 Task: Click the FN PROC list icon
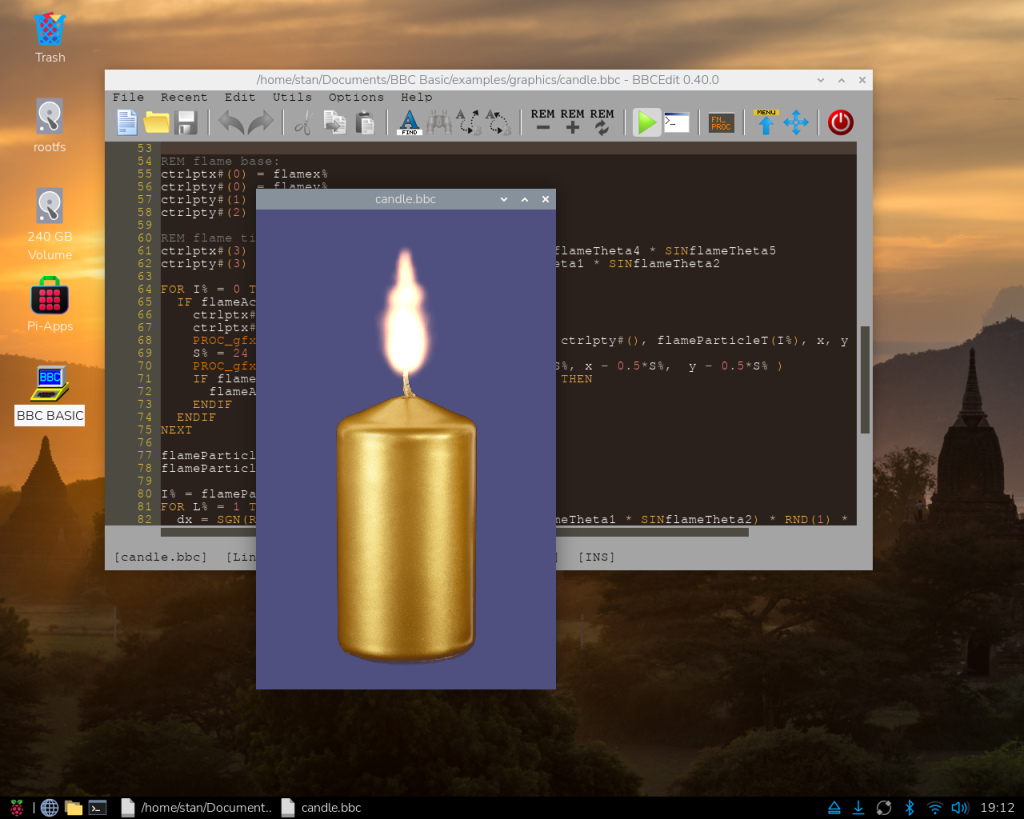(721, 123)
